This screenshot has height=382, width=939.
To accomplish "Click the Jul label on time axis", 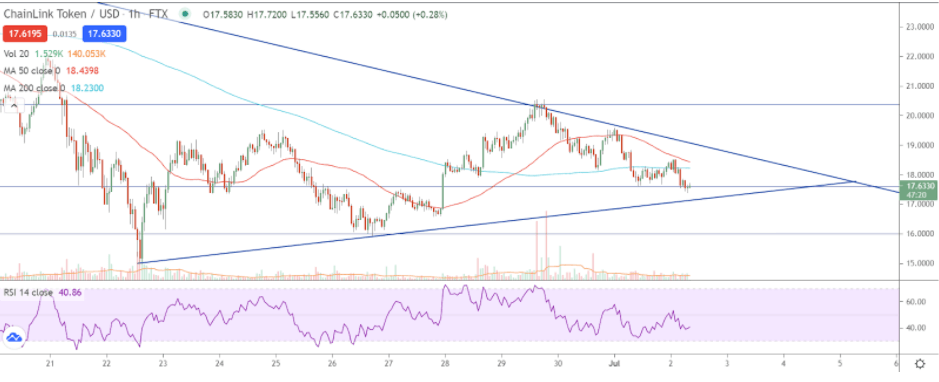I will coord(615,364).
